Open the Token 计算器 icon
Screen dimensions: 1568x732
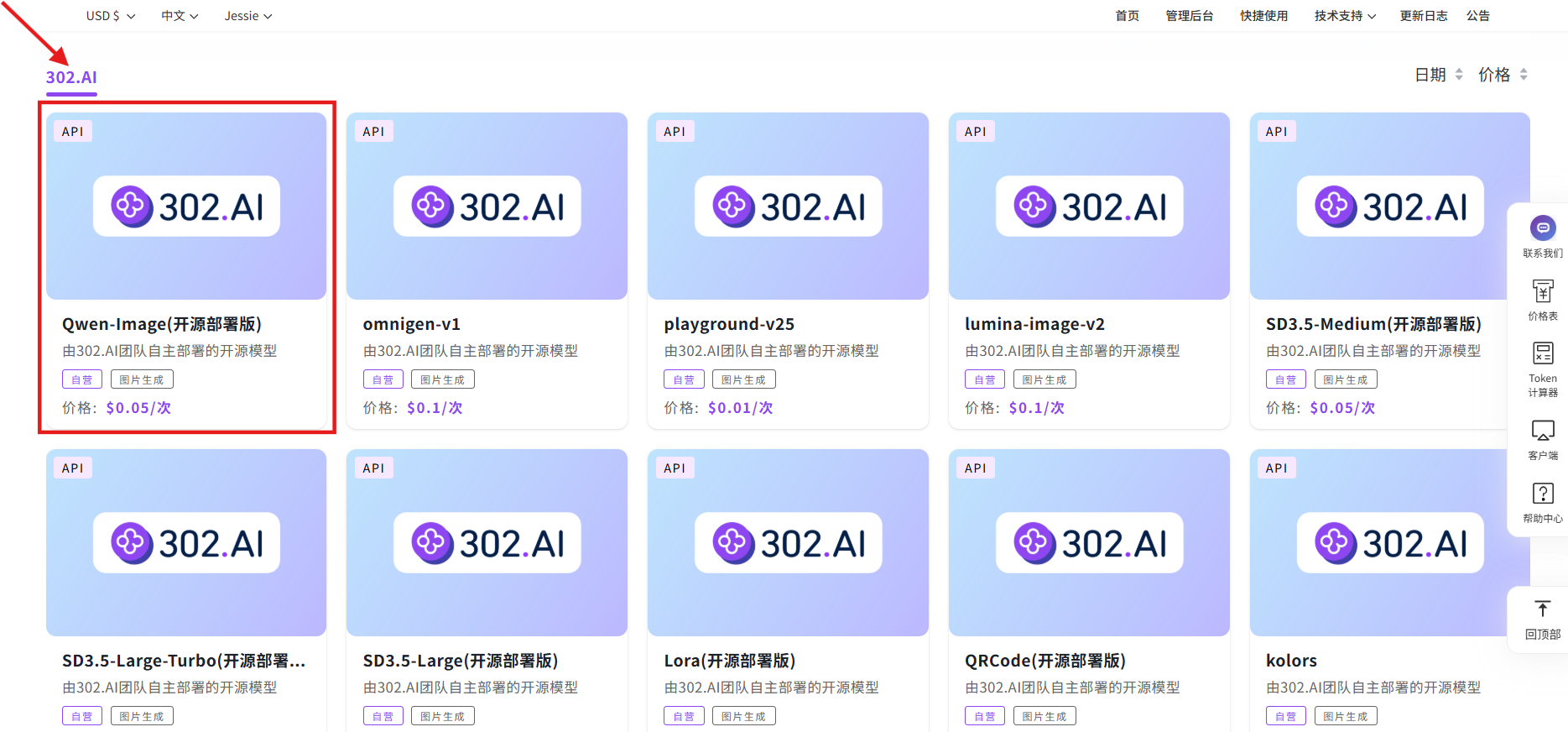(1542, 353)
